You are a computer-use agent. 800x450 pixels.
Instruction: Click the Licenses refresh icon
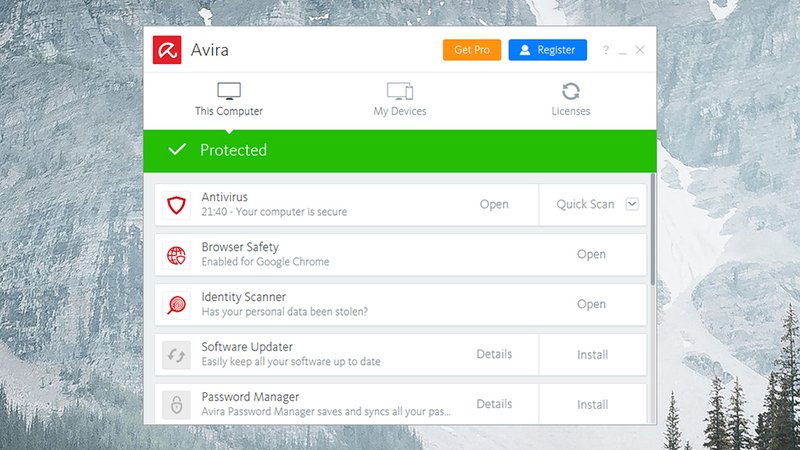[x=570, y=91]
